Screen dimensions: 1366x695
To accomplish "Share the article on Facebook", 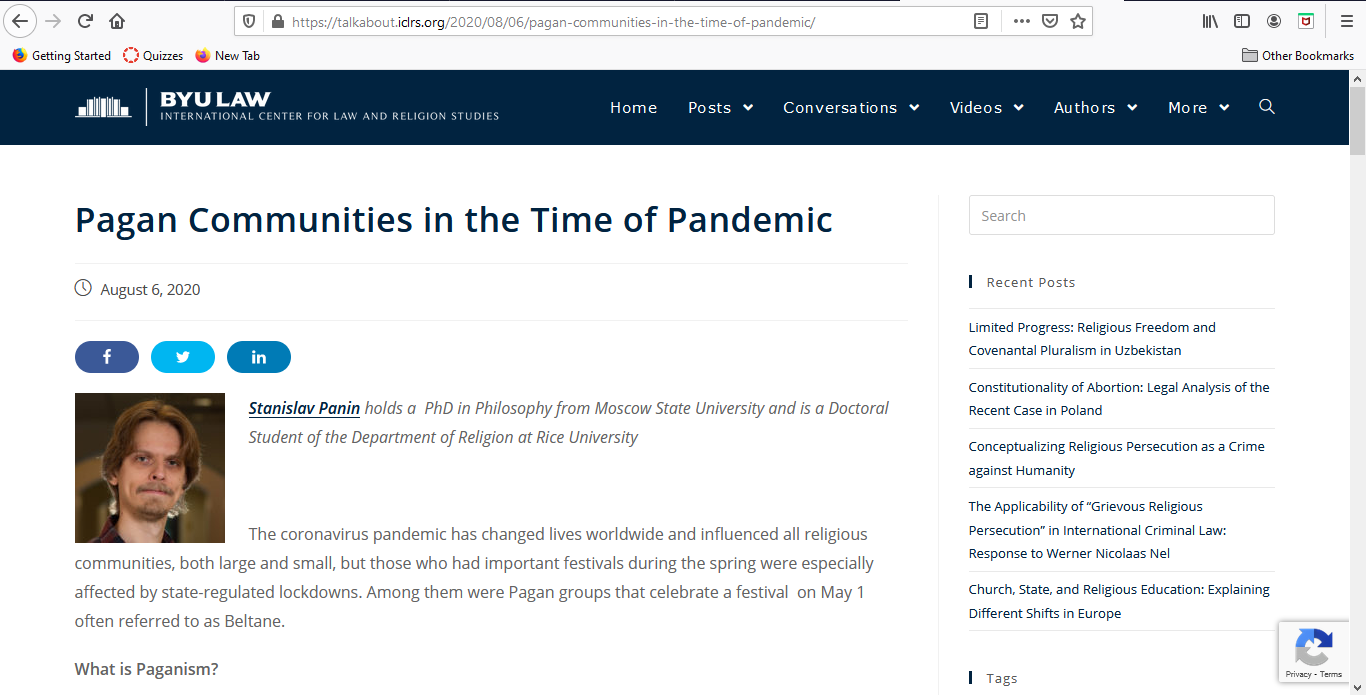I will tap(107, 357).
